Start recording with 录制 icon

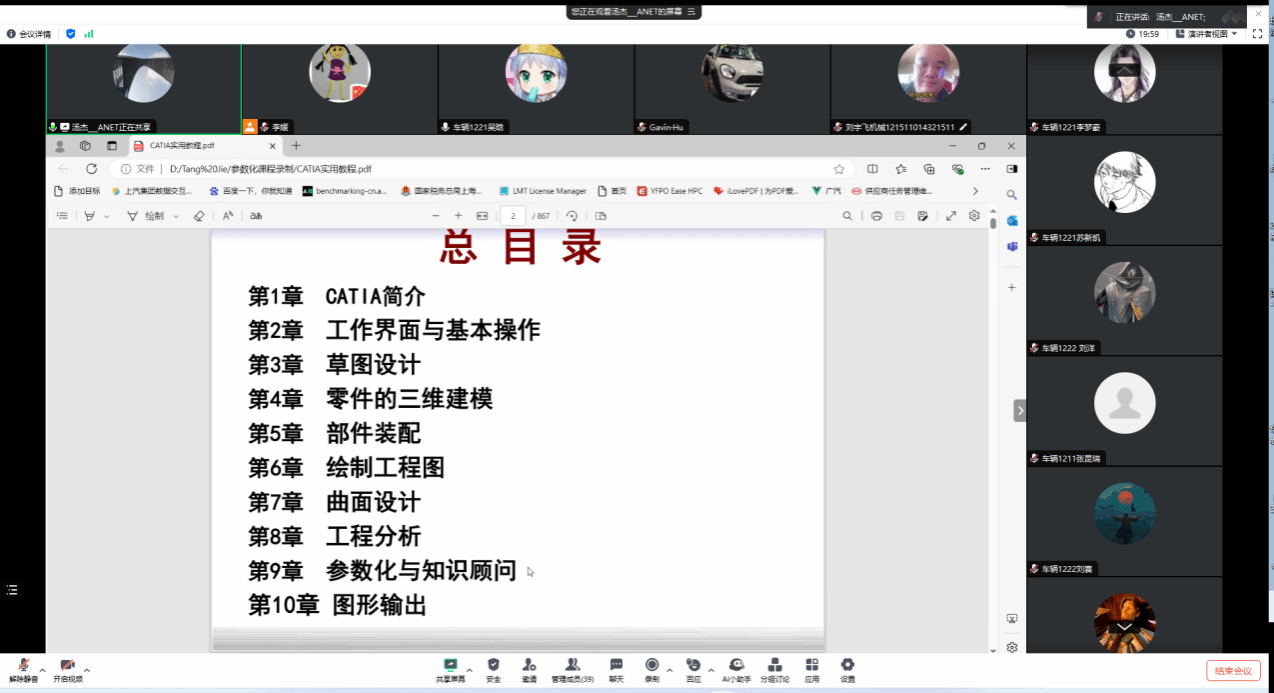coord(652,668)
